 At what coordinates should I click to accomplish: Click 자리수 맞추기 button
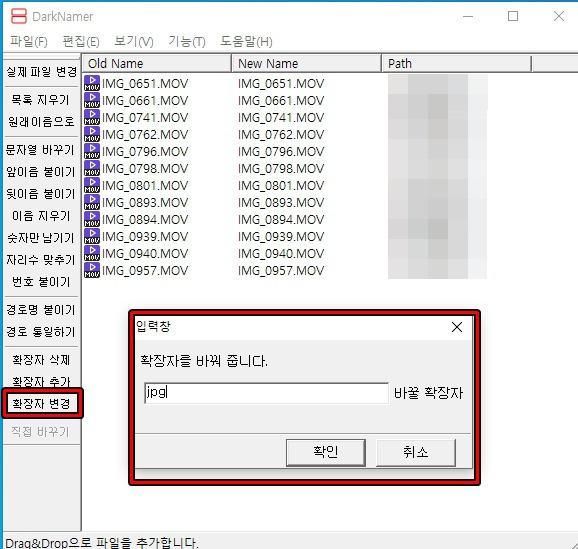pyautogui.click(x=41, y=260)
